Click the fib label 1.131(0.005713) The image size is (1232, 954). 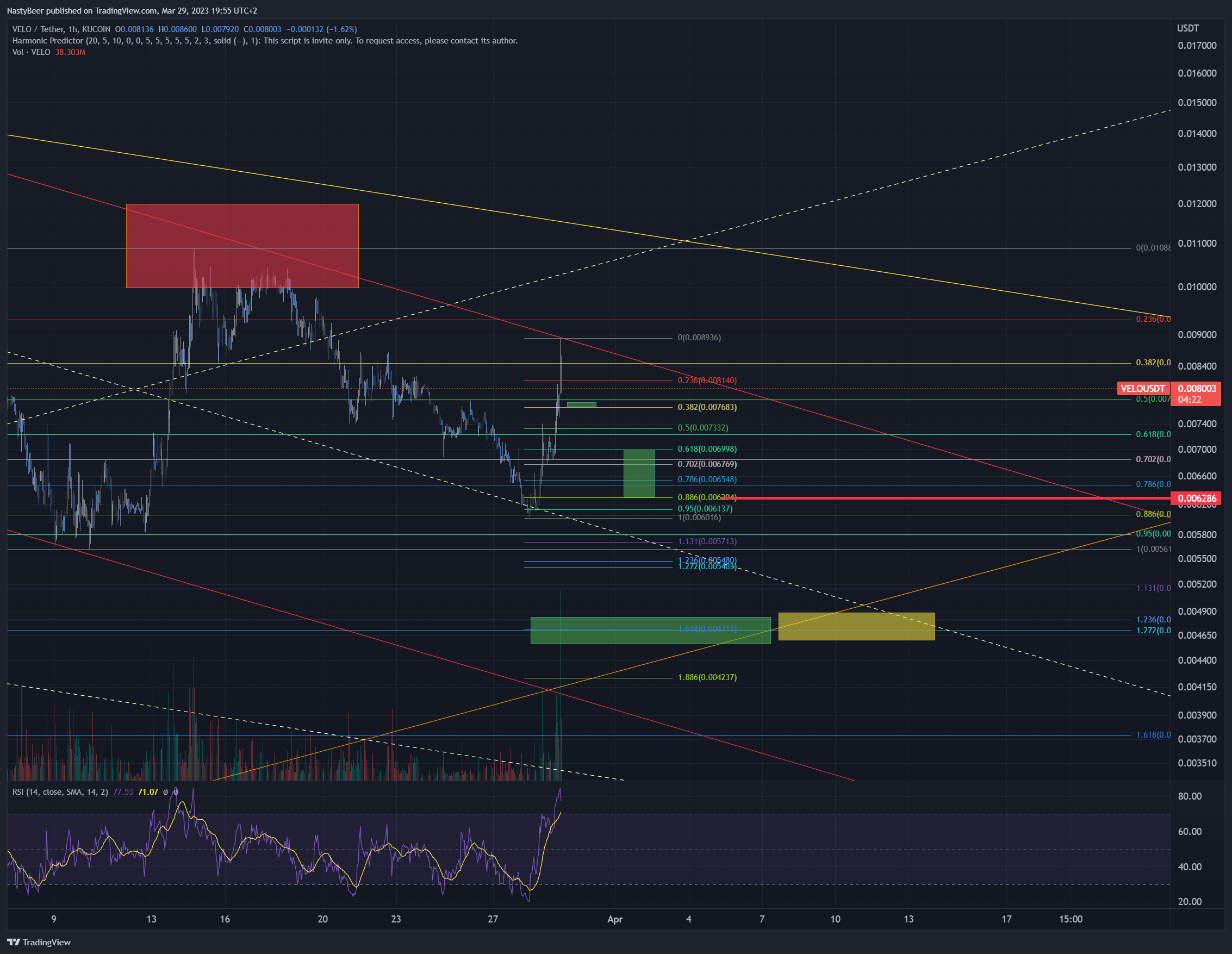click(707, 541)
